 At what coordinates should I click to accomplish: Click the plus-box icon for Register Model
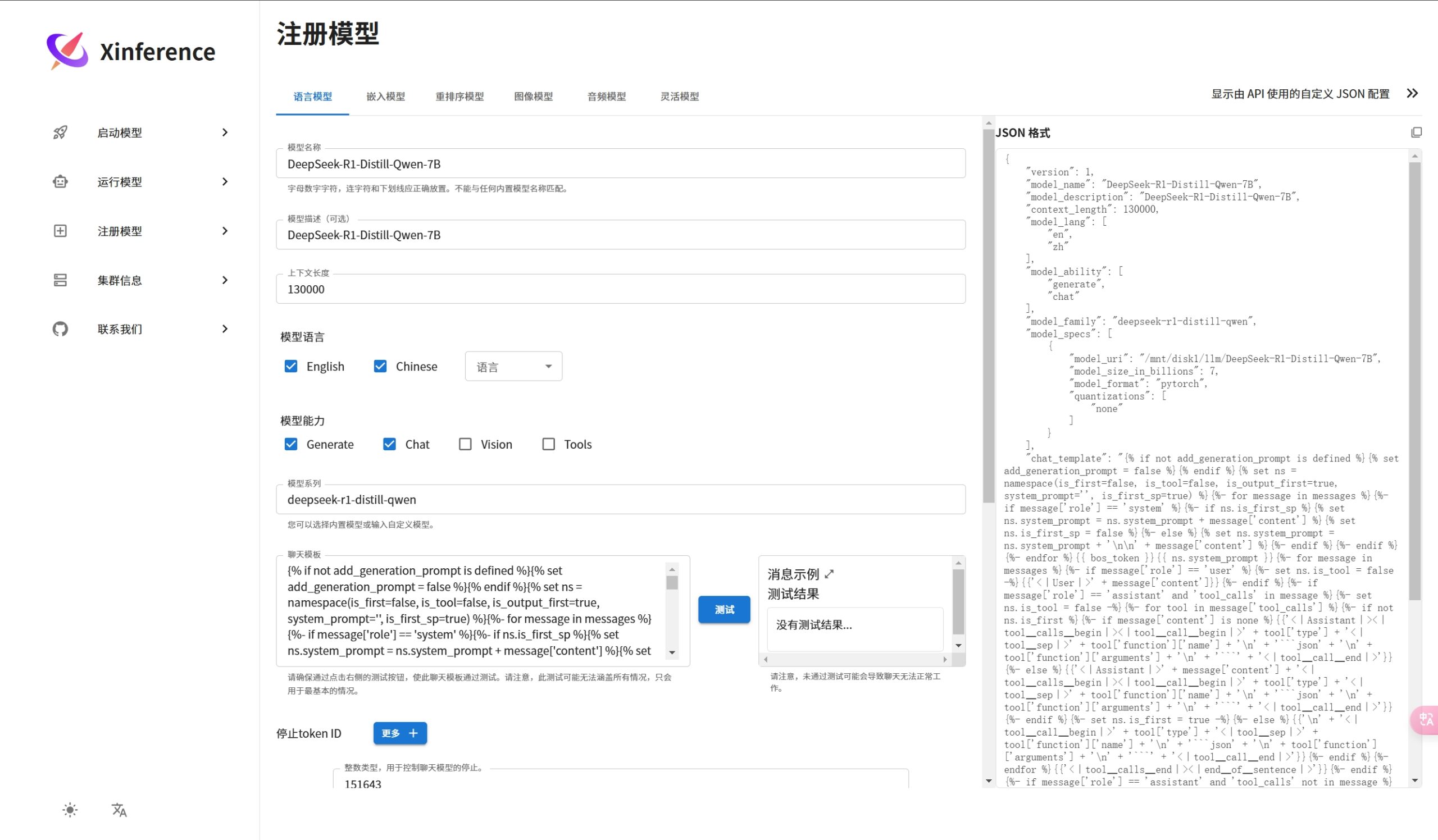tap(61, 231)
